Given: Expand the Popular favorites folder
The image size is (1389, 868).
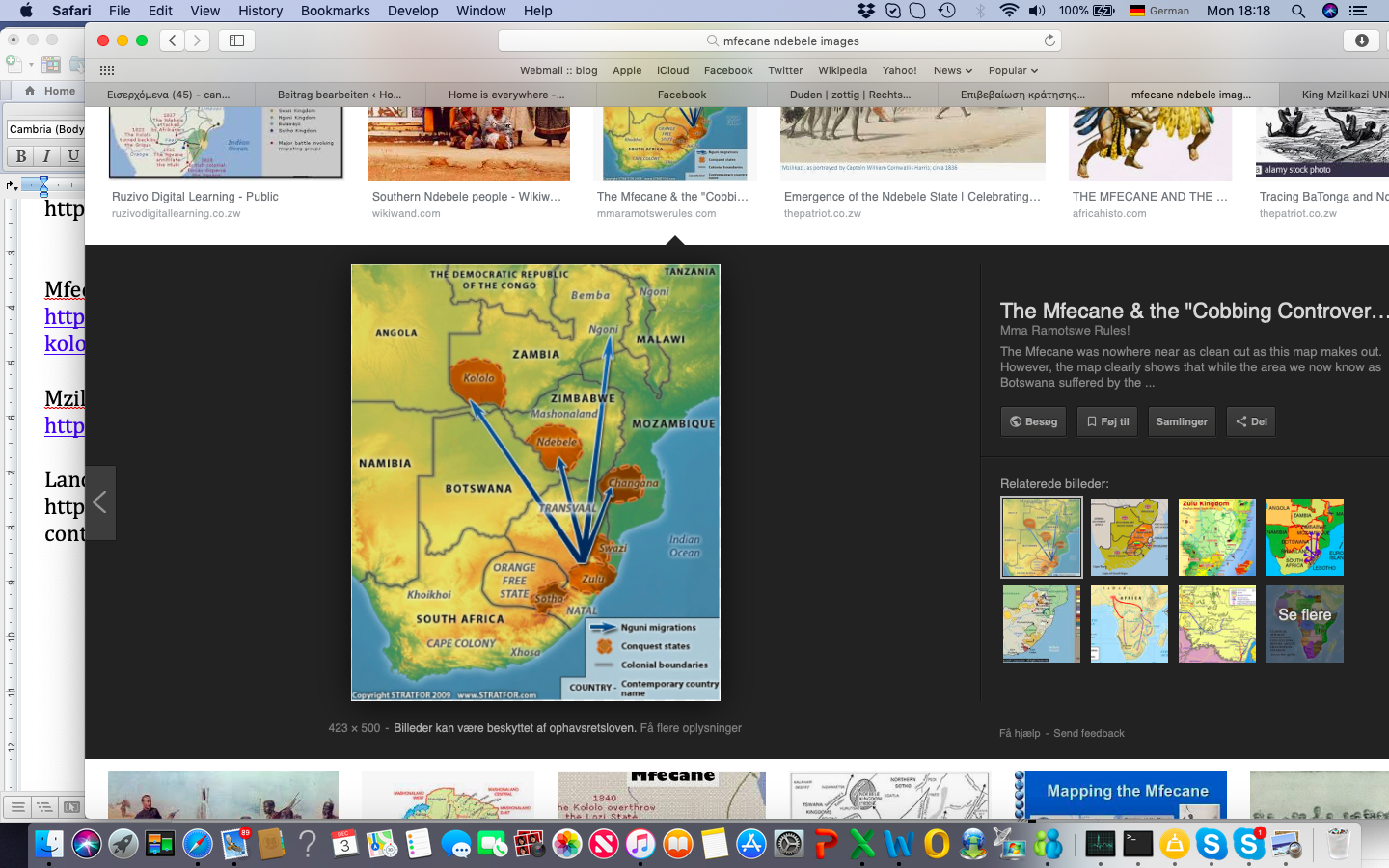Looking at the screenshot, I should pyautogui.click(x=1013, y=70).
